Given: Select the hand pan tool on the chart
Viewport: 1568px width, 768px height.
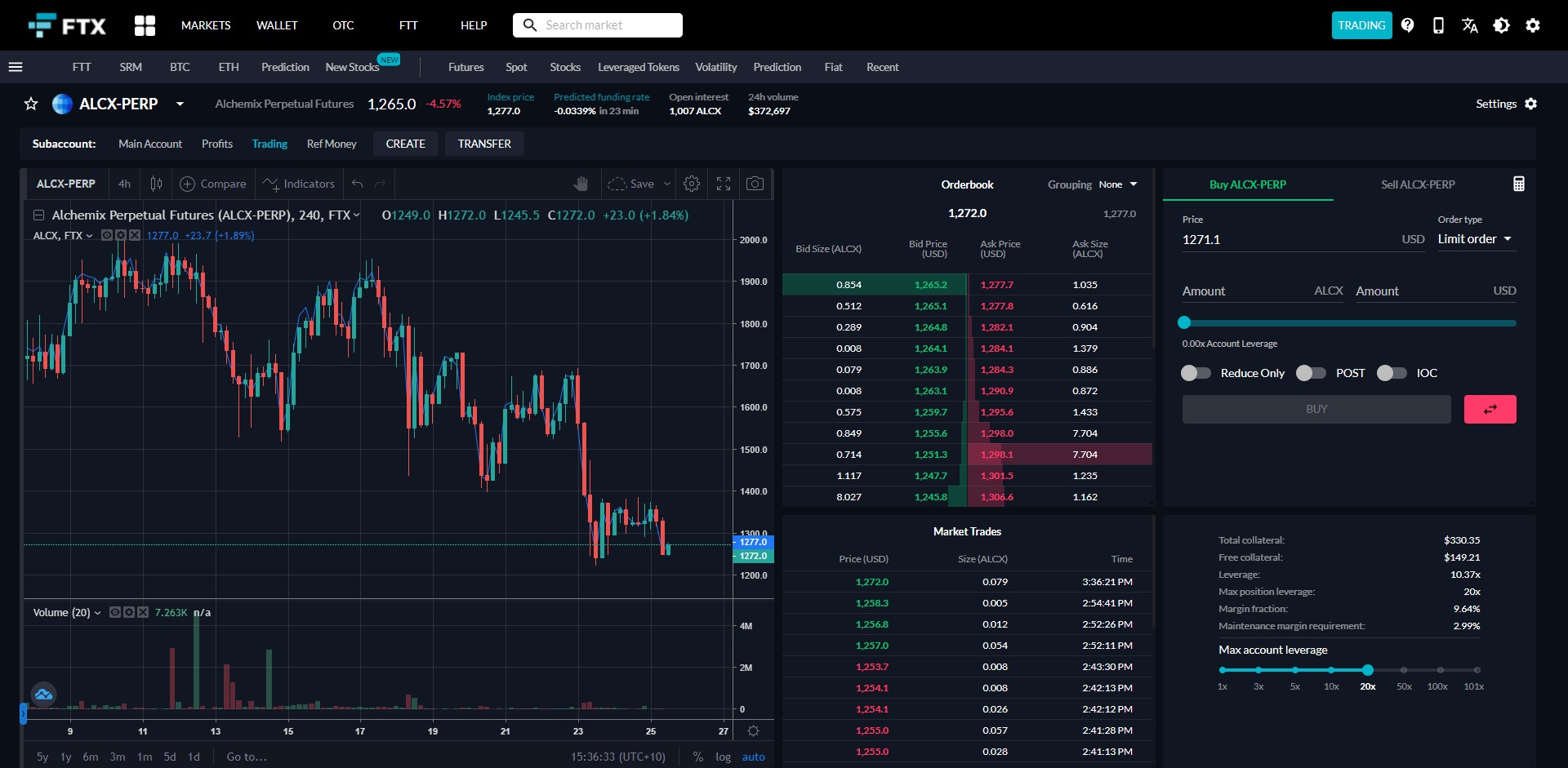Looking at the screenshot, I should [581, 184].
